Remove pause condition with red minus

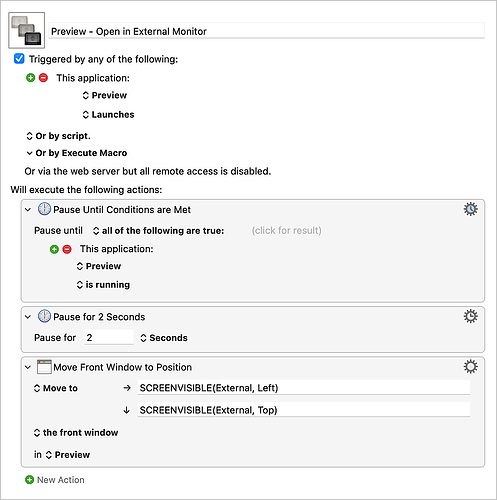tap(67, 249)
